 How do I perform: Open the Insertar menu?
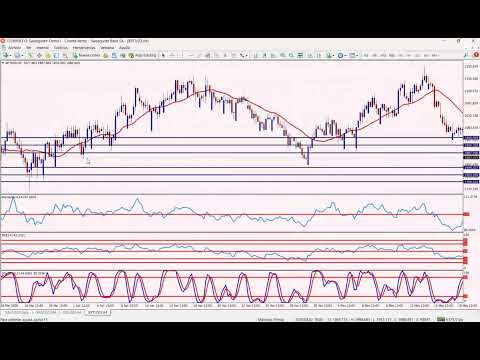coord(42,48)
